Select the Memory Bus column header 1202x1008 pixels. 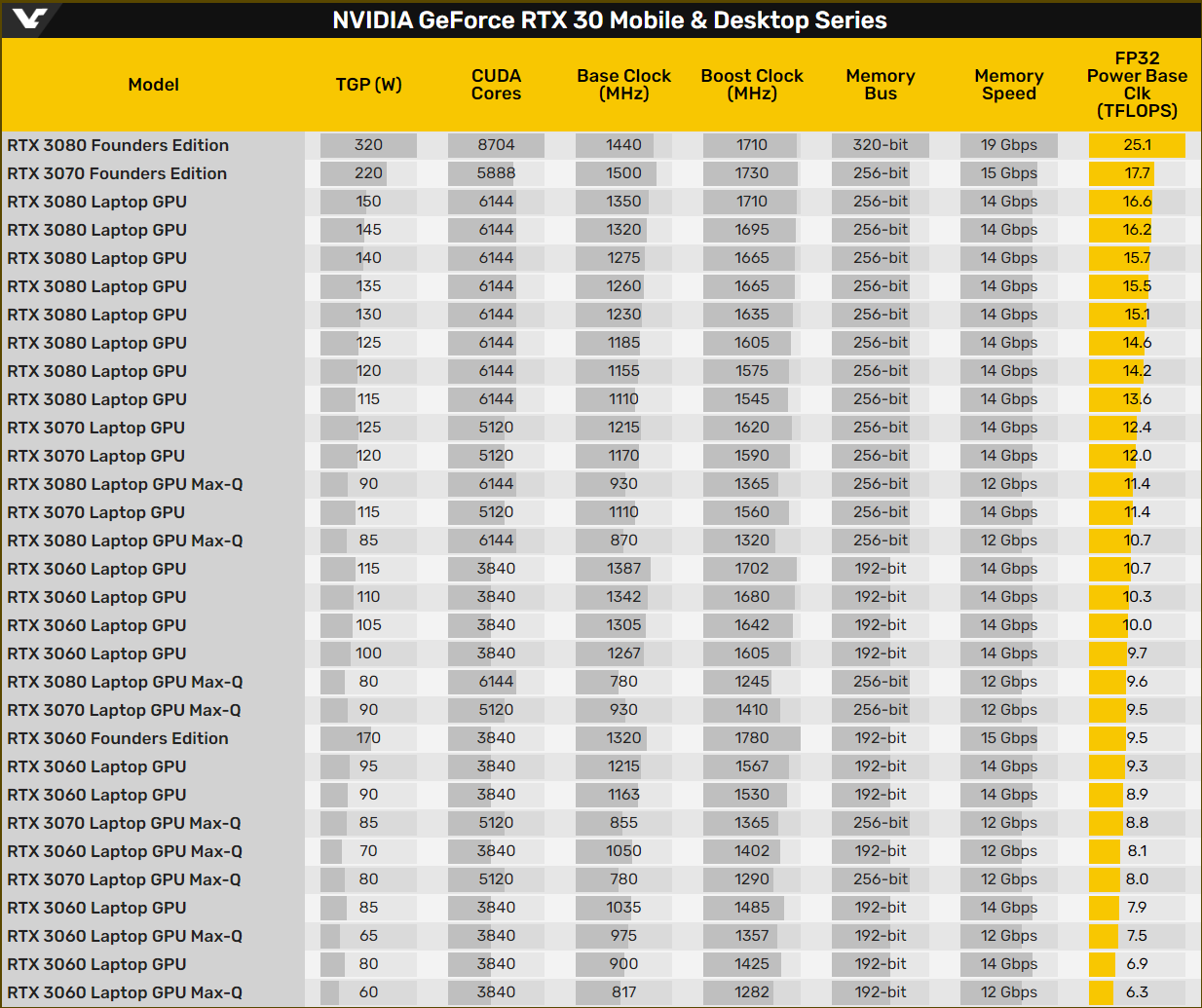(x=881, y=85)
